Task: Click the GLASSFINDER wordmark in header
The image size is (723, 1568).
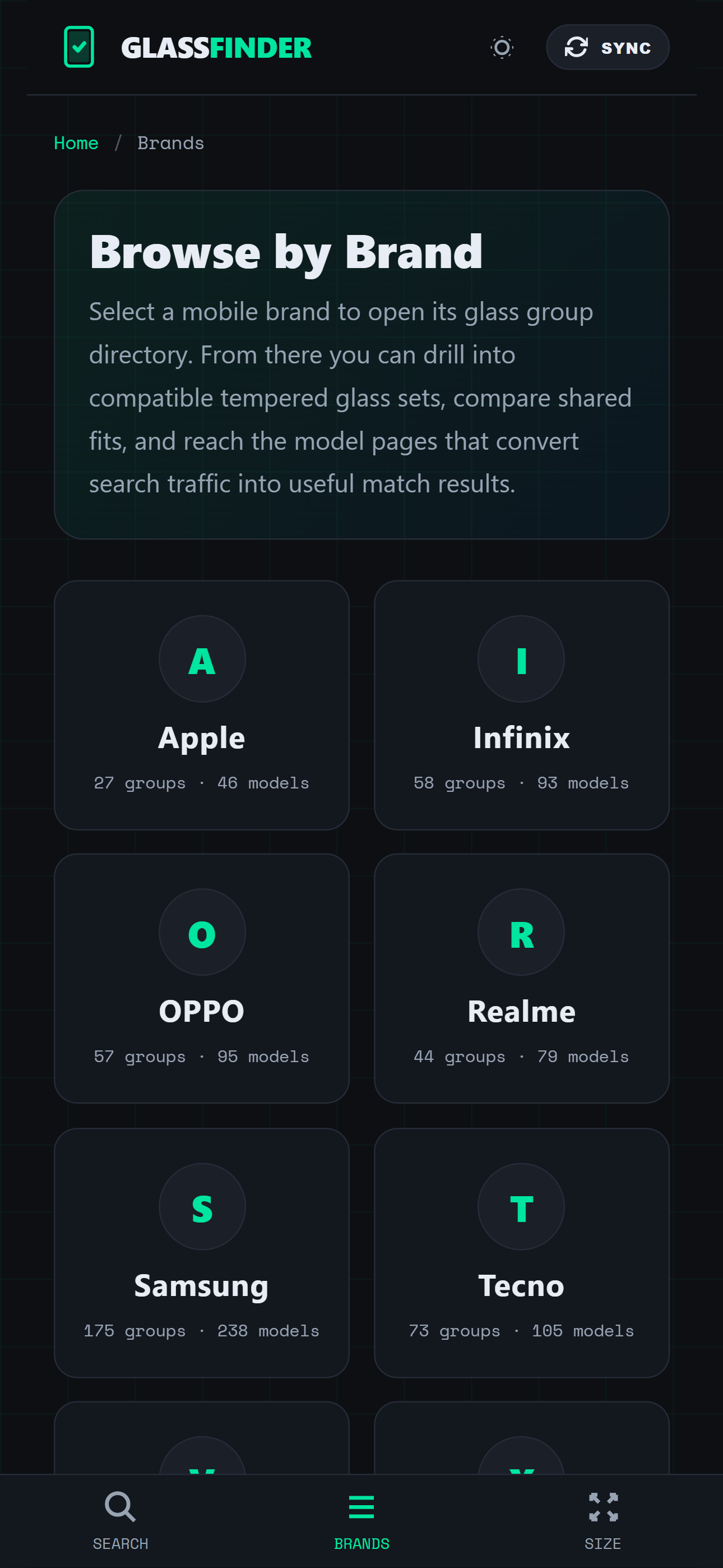Action: click(x=216, y=48)
